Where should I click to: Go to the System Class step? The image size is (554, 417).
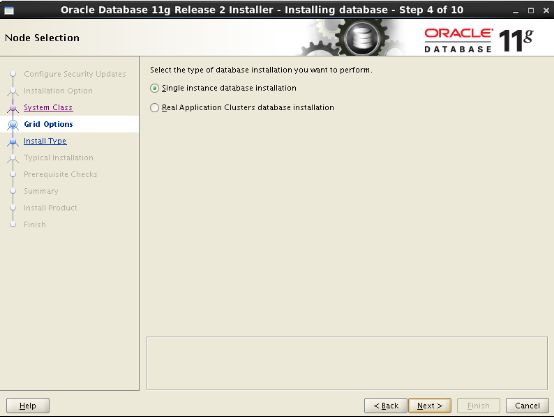point(48,107)
